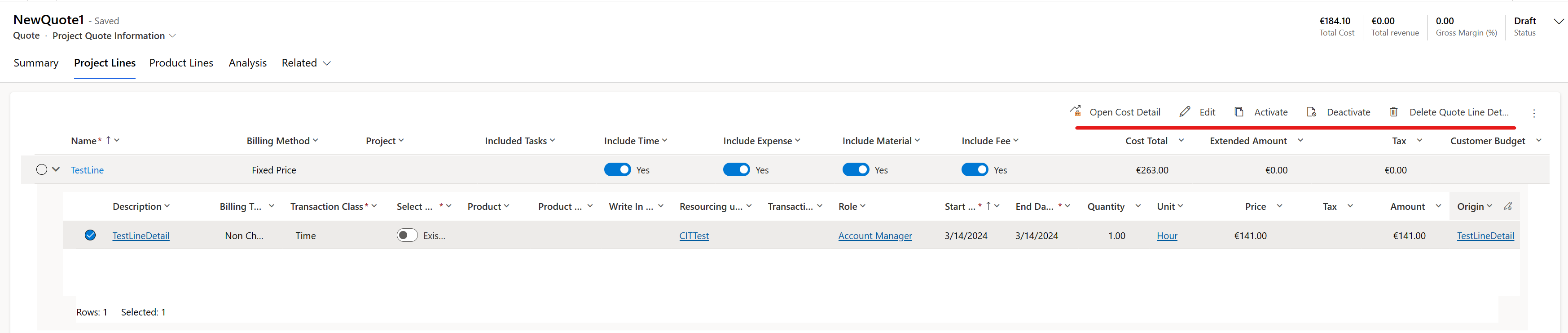Click the Name column sort arrow

[x=108, y=140]
